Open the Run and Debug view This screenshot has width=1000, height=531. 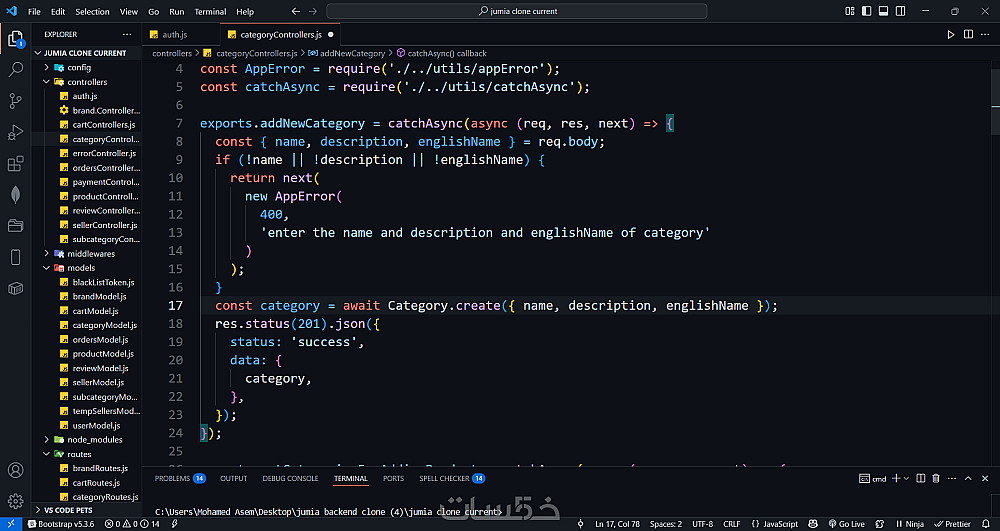[15, 132]
